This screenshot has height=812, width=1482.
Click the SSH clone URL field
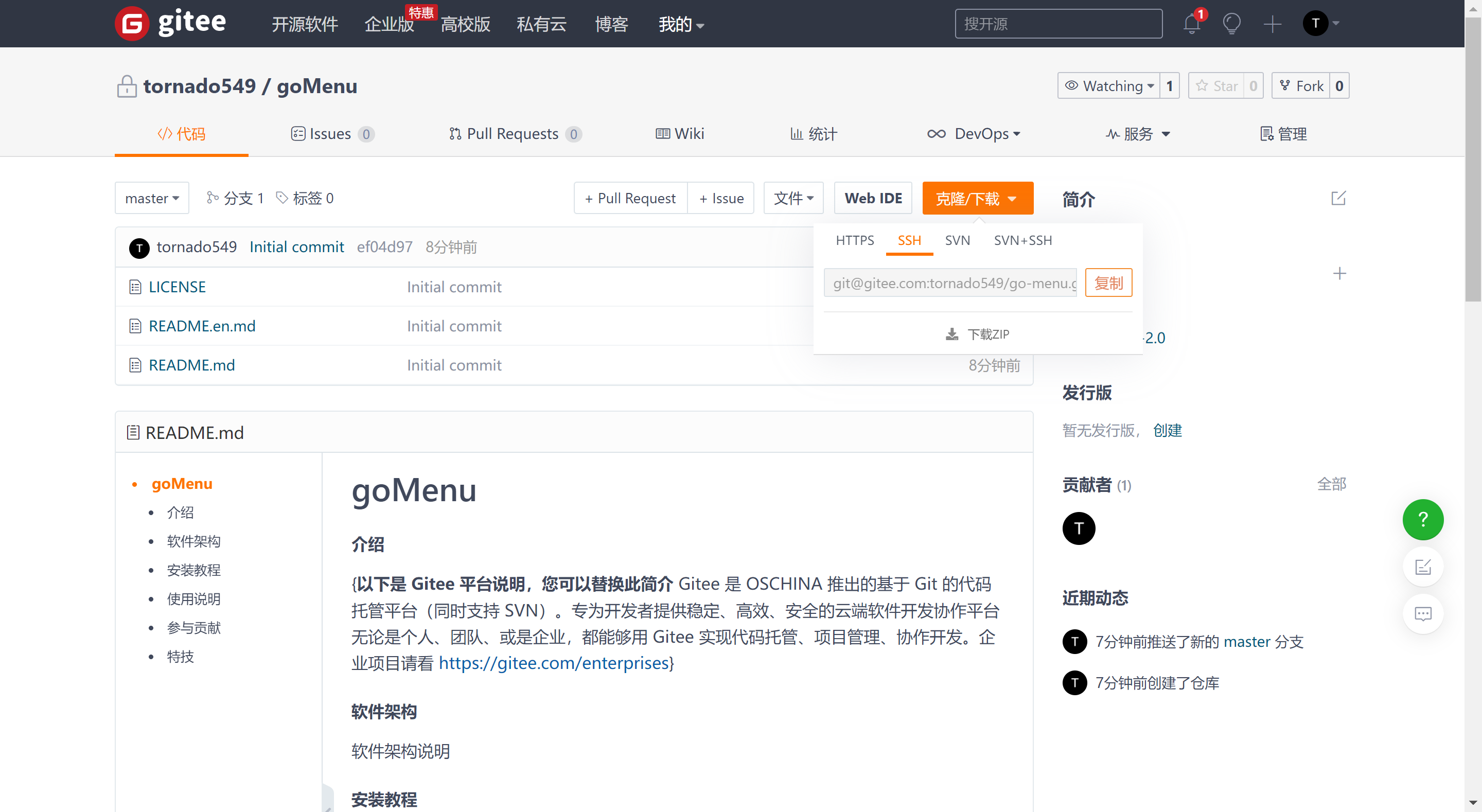[950, 283]
